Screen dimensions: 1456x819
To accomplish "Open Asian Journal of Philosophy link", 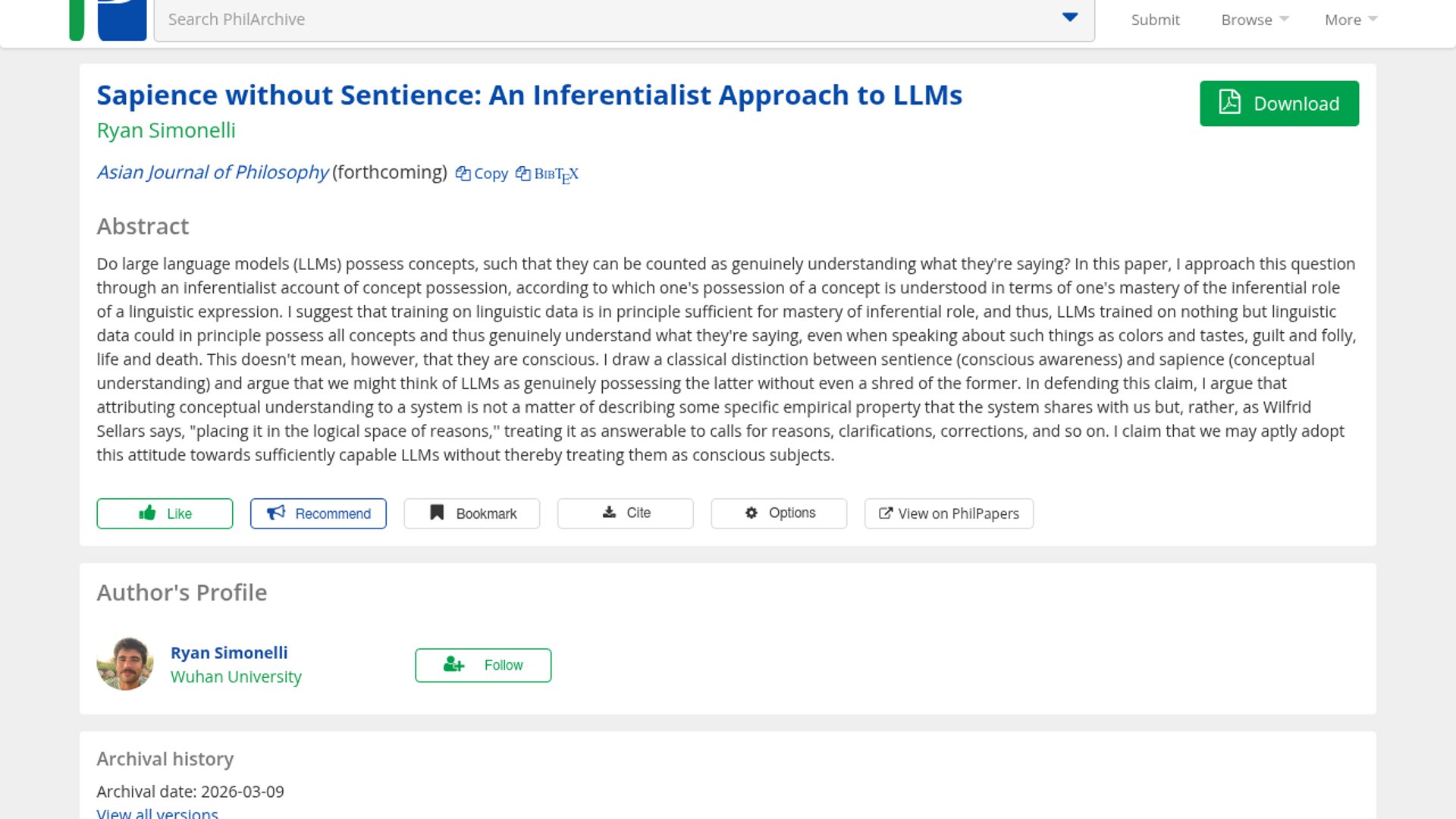I will point(212,172).
